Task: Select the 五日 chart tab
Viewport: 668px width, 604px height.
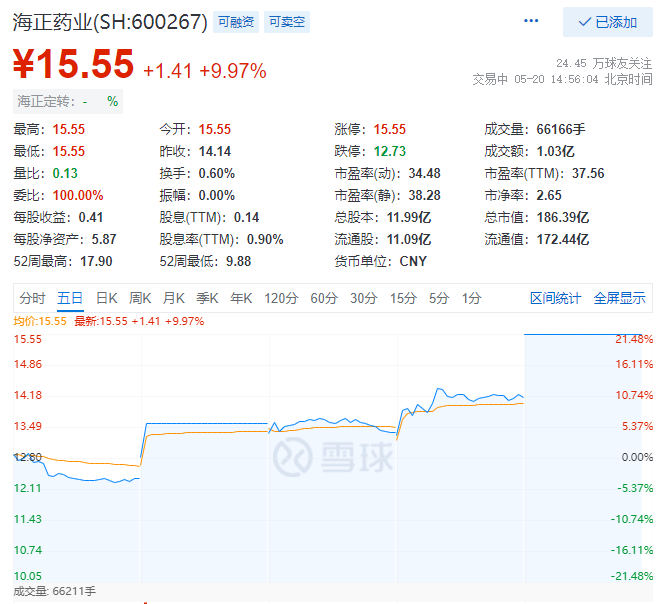Action: tap(70, 298)
